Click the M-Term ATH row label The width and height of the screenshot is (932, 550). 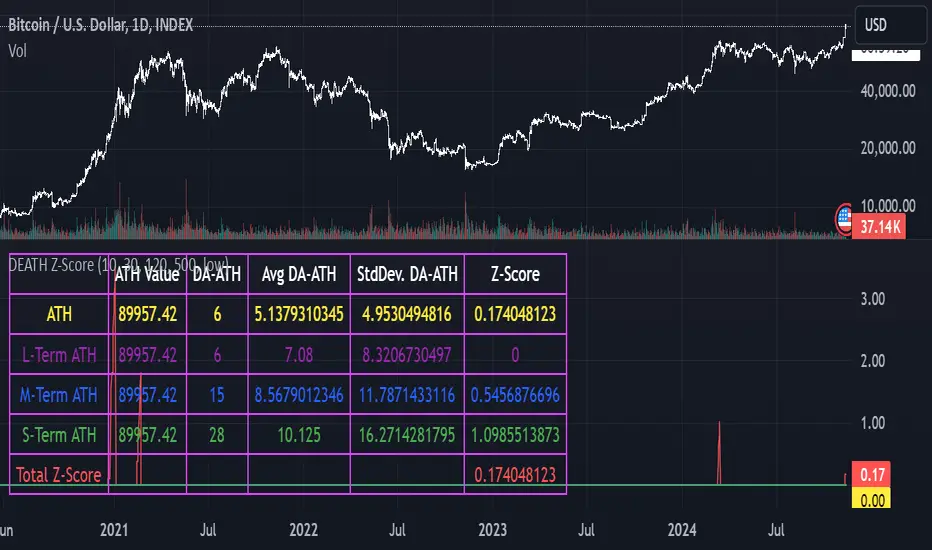tap(58, 394)
